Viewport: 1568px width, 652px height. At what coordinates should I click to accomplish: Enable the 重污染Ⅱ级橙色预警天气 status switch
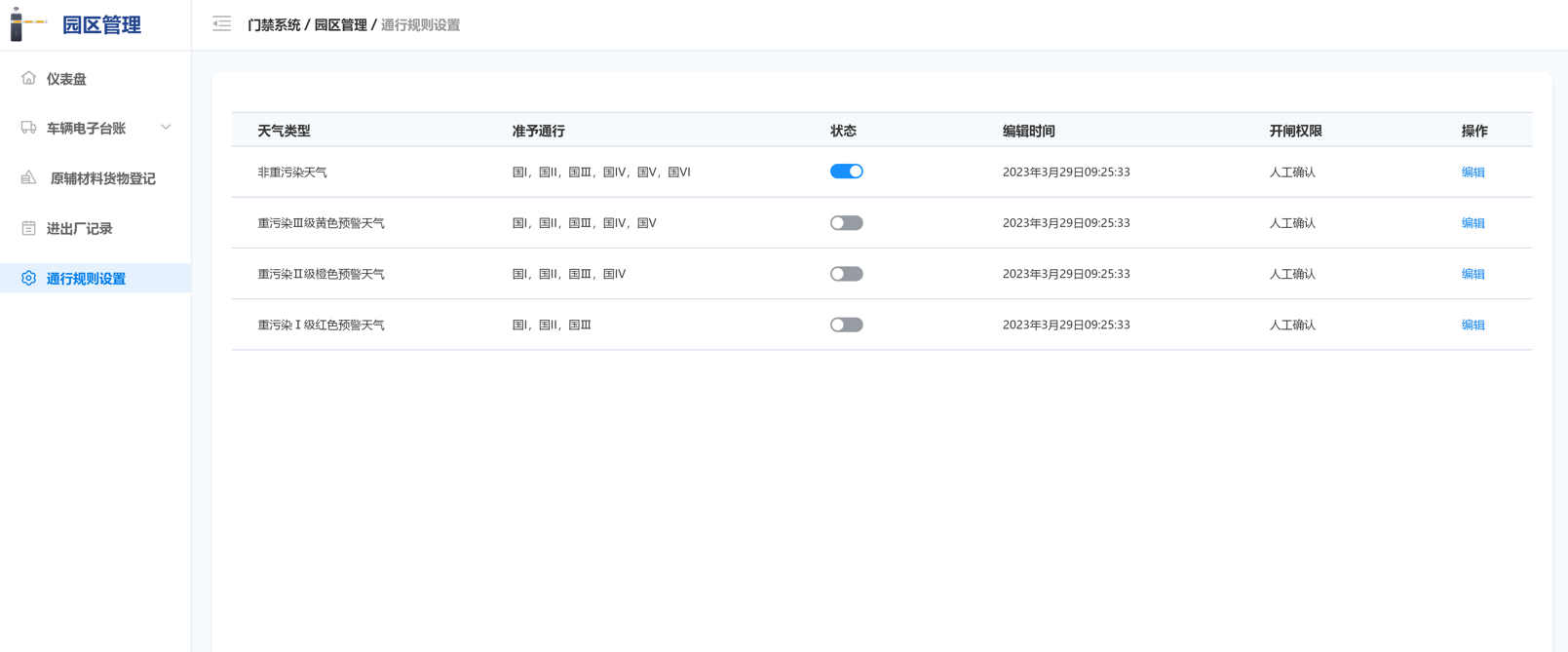pyautogui.click(x=846, y=274)
